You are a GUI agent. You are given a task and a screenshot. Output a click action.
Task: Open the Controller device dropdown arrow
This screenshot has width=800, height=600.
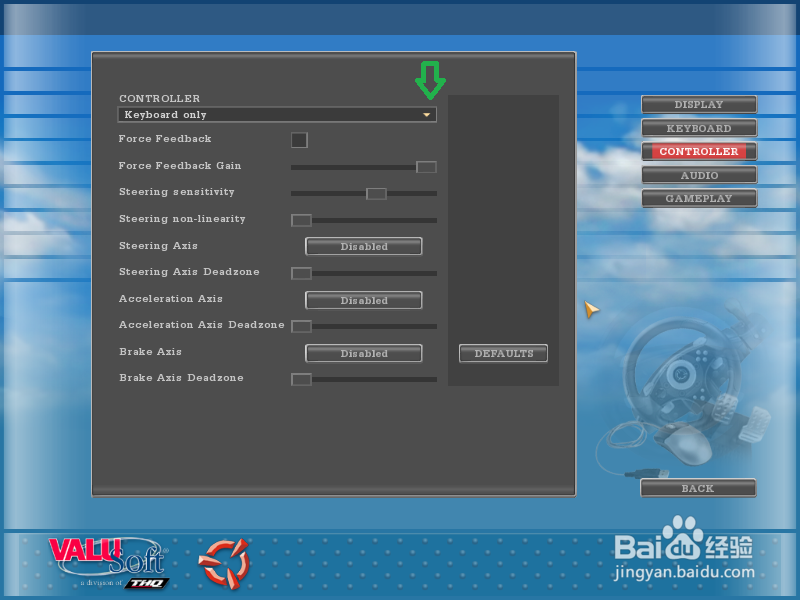tap(427, 115)
